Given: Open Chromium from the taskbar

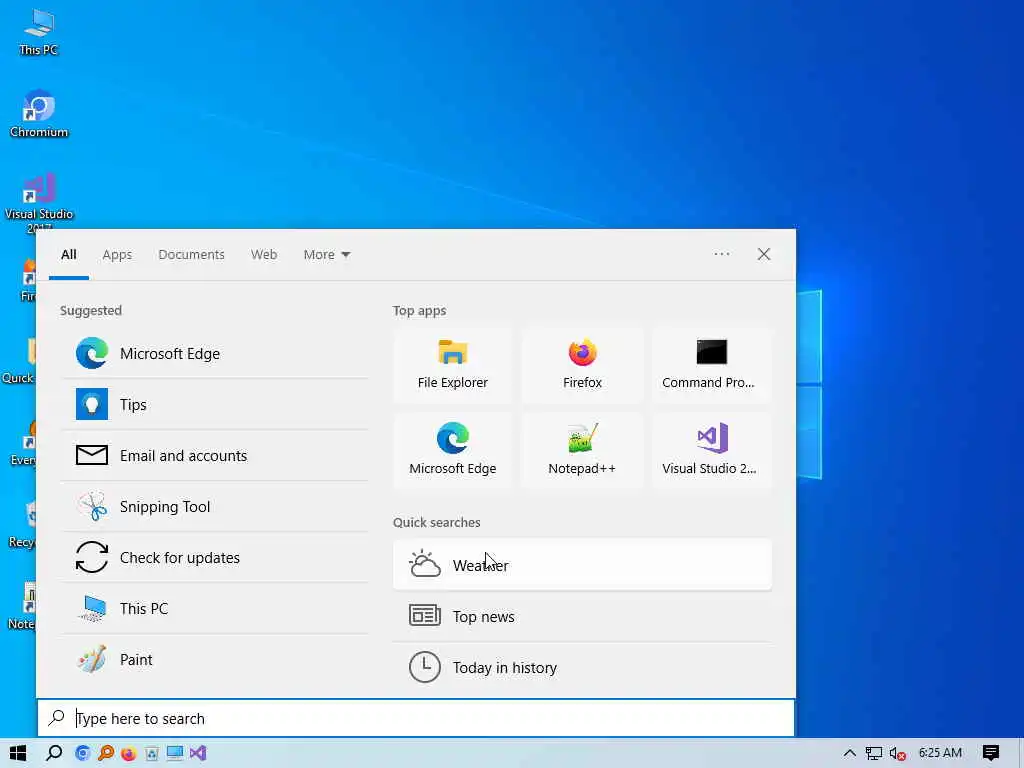Looking at the screenshot, I should coord(82,753).
